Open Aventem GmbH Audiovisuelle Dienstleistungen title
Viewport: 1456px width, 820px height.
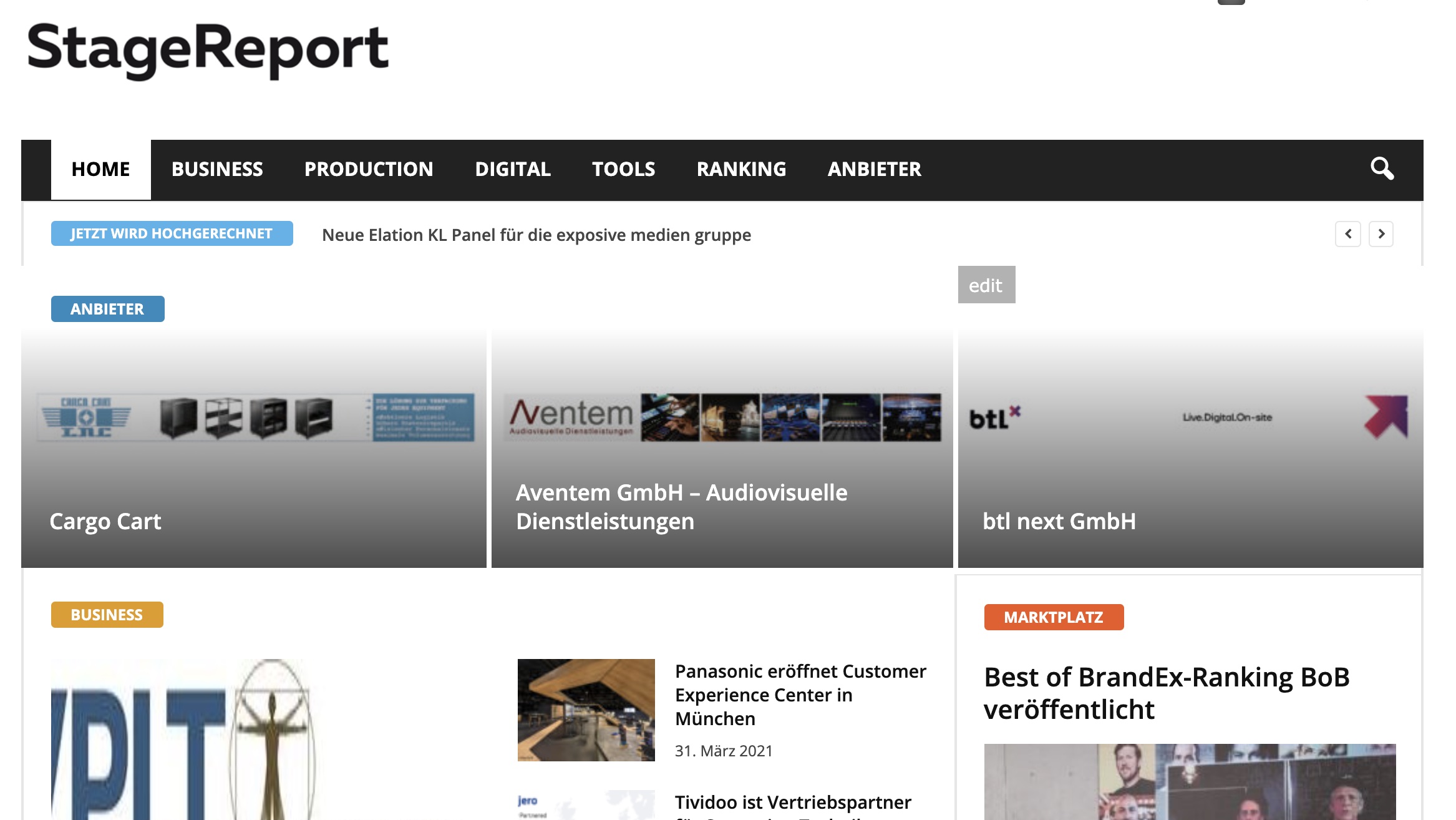(x=681, y=507)
